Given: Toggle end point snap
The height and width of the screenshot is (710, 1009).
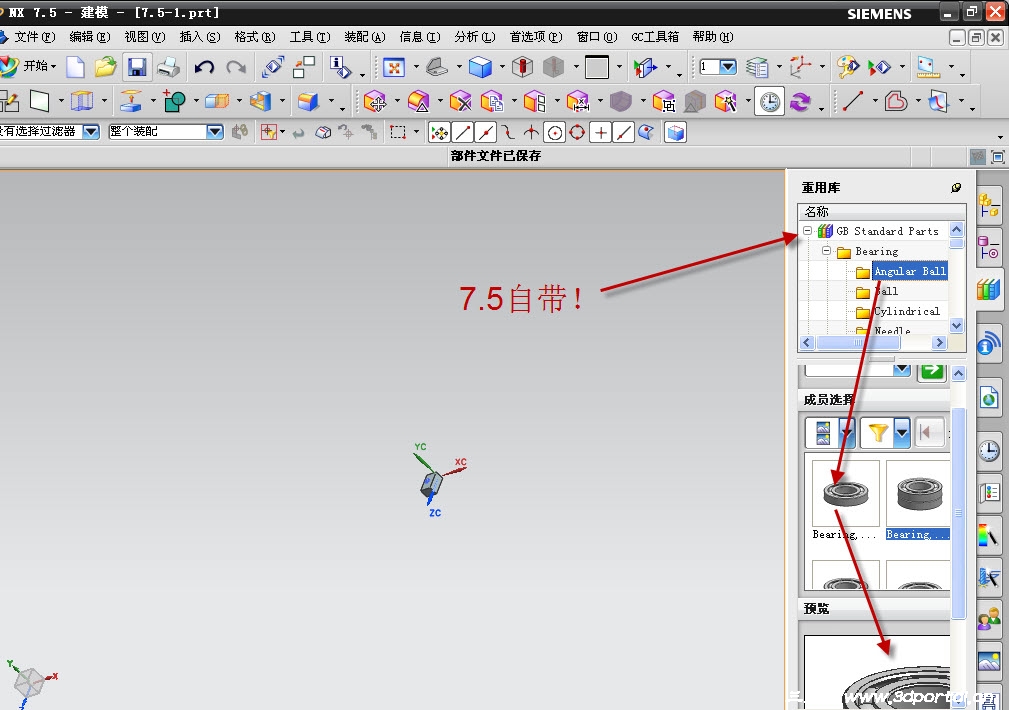Looking at the screenshot, I should click(463, 133).
